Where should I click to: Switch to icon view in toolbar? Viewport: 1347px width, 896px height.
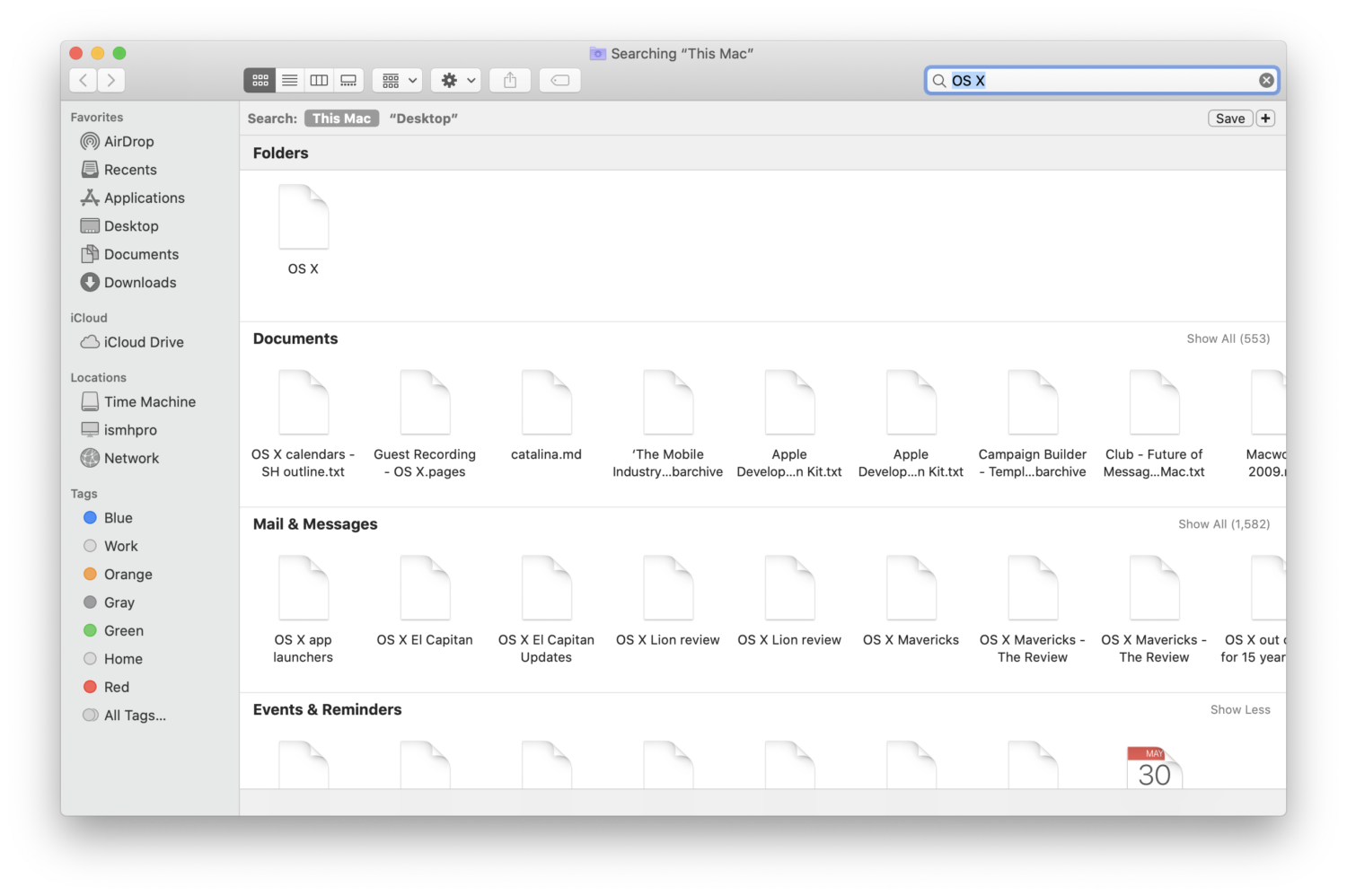click(260, 81)
